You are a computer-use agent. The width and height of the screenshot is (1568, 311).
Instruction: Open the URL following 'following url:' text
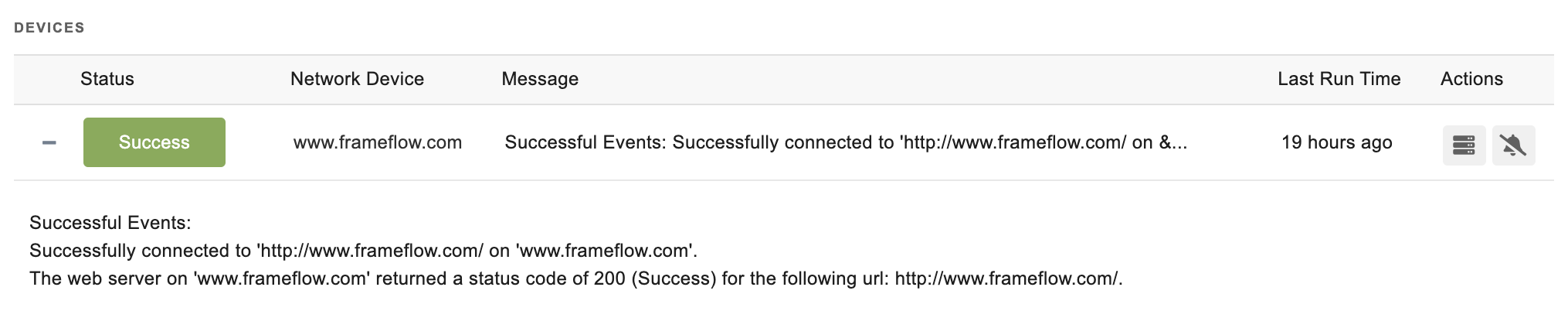(x=1006, y=279)
